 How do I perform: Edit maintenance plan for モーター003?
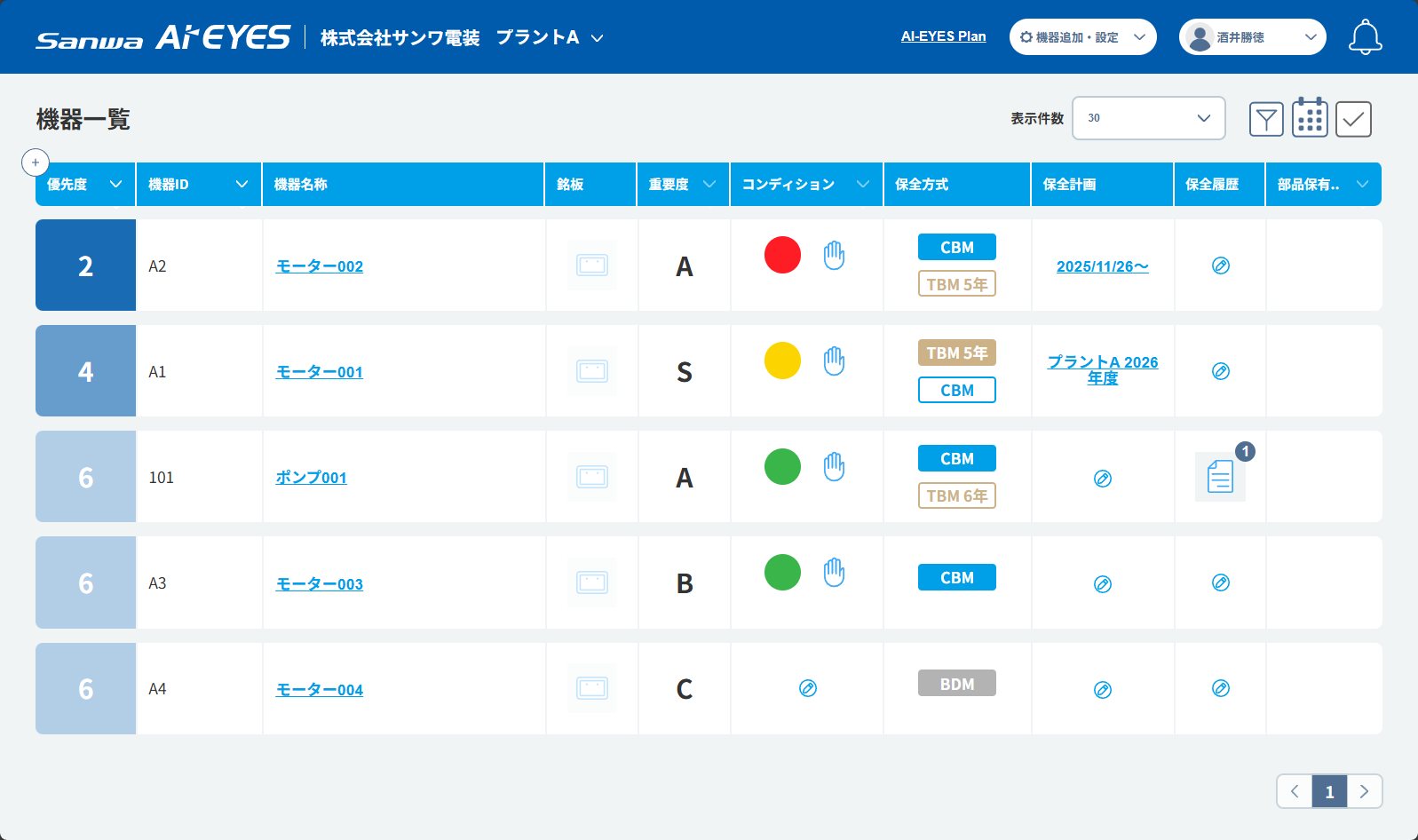1103,584
